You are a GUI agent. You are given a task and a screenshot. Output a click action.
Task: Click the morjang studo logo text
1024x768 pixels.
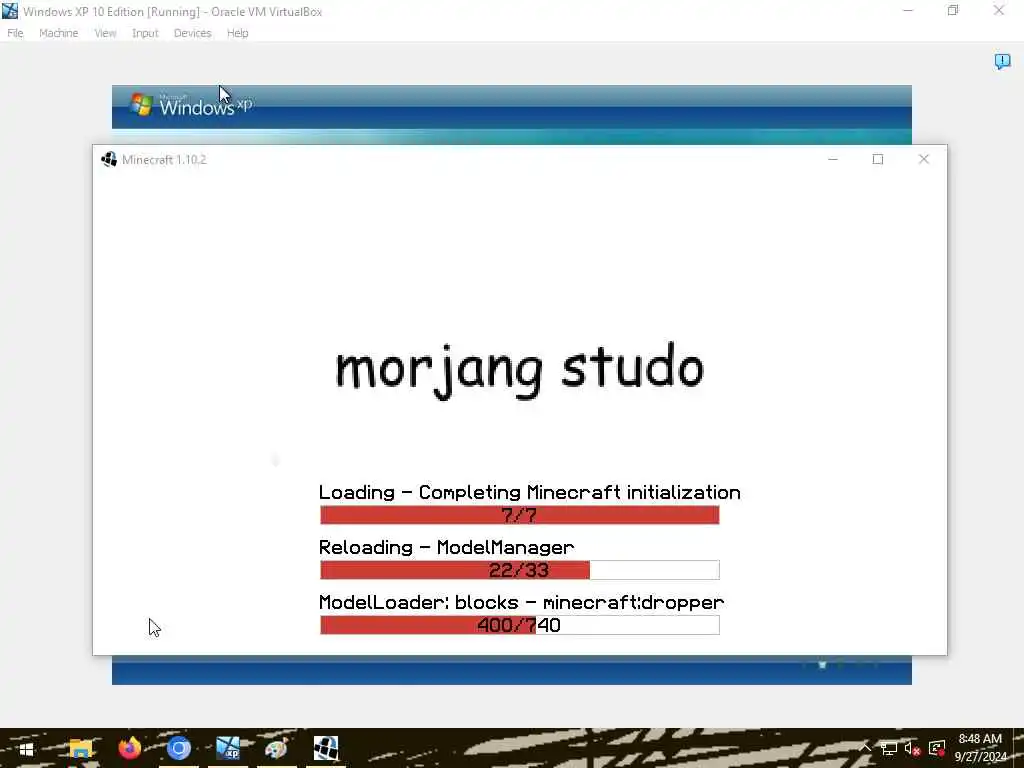[520, 370]
